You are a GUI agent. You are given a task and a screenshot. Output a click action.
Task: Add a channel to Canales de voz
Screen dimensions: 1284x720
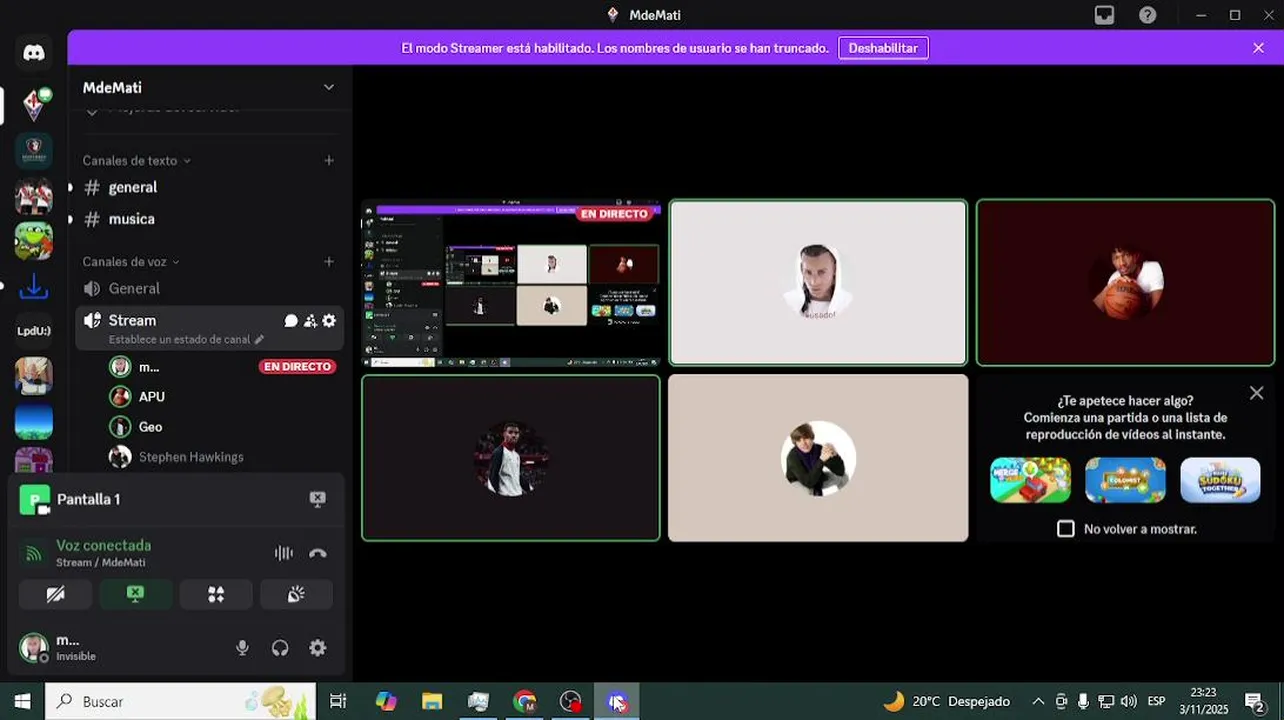point(329,262)
